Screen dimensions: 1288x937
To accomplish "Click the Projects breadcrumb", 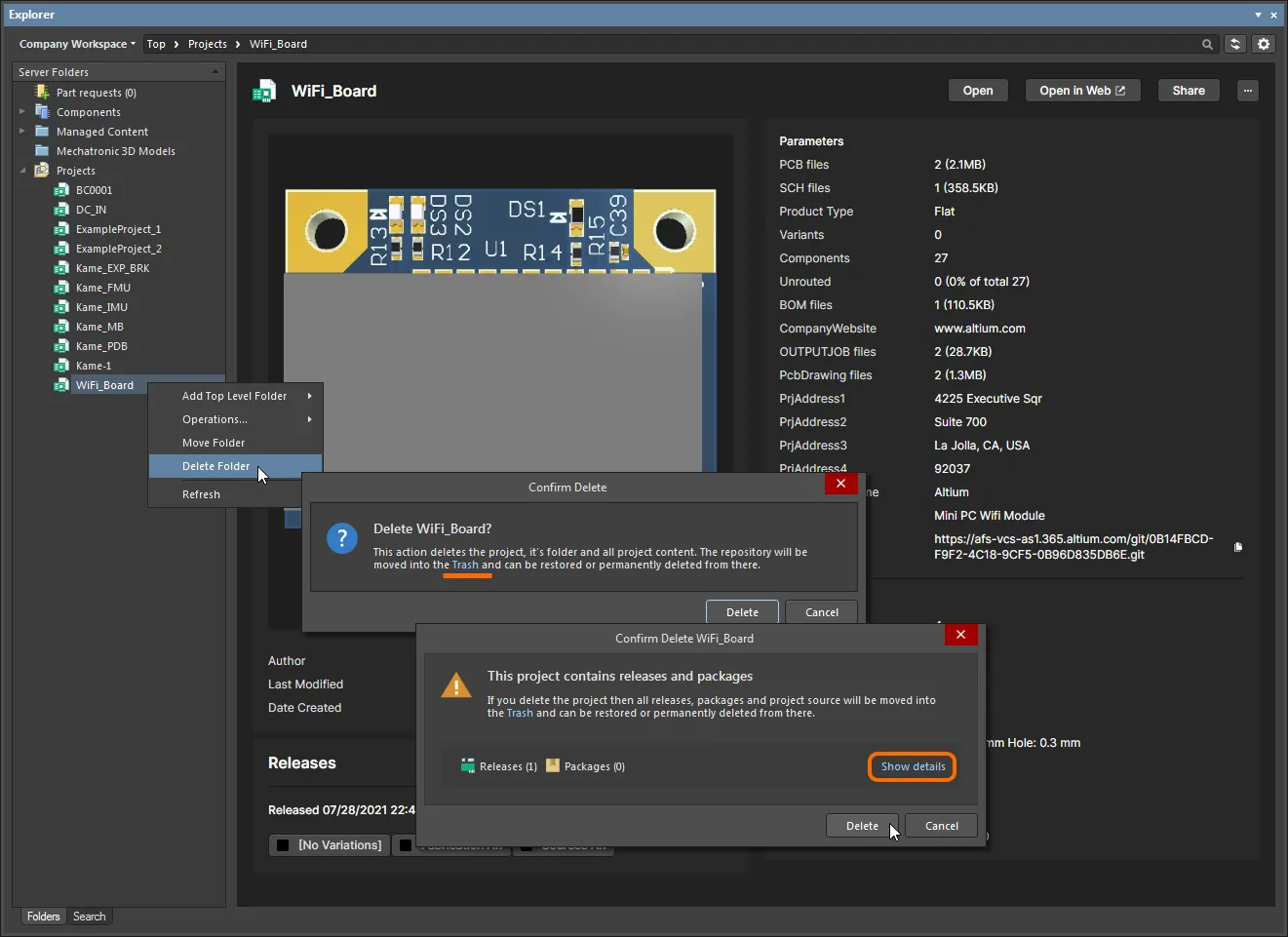I will 208,44.
